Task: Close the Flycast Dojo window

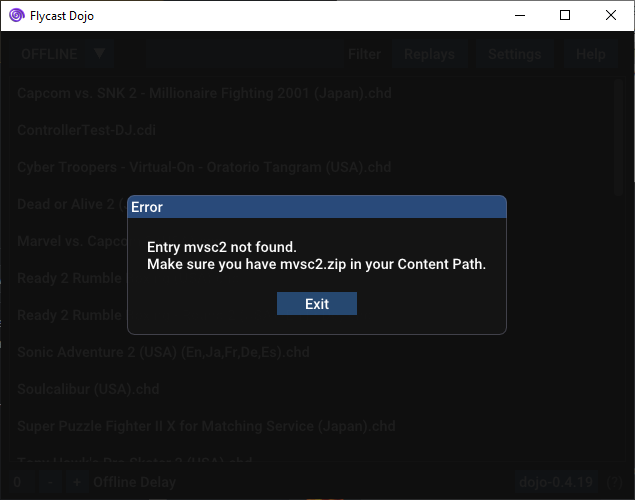Action: pos(611,15)
